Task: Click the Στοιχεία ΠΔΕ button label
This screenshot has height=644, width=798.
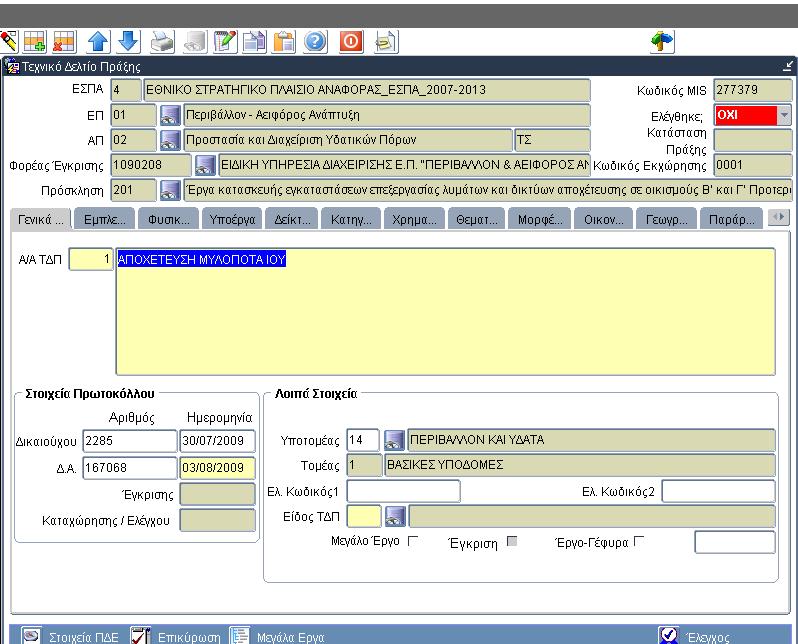Action: [83, 637]
